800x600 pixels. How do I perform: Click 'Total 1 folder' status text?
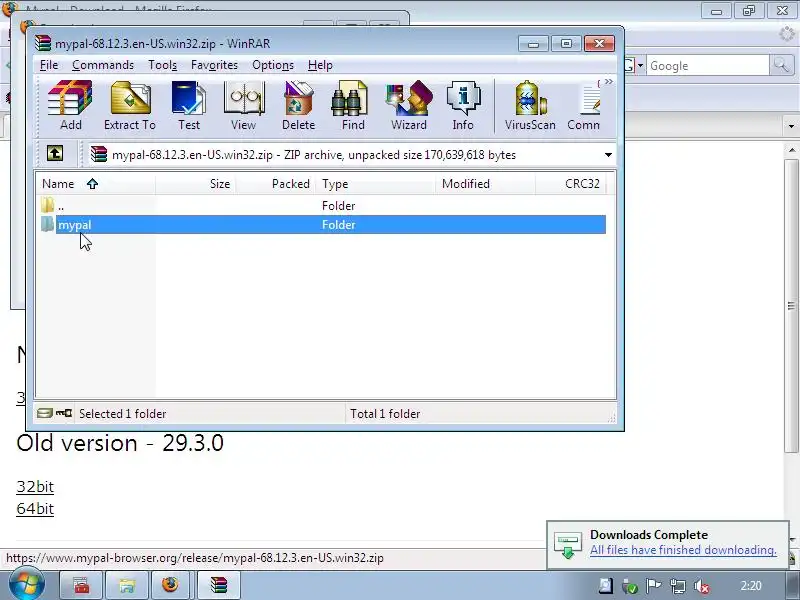coord(385,414)
